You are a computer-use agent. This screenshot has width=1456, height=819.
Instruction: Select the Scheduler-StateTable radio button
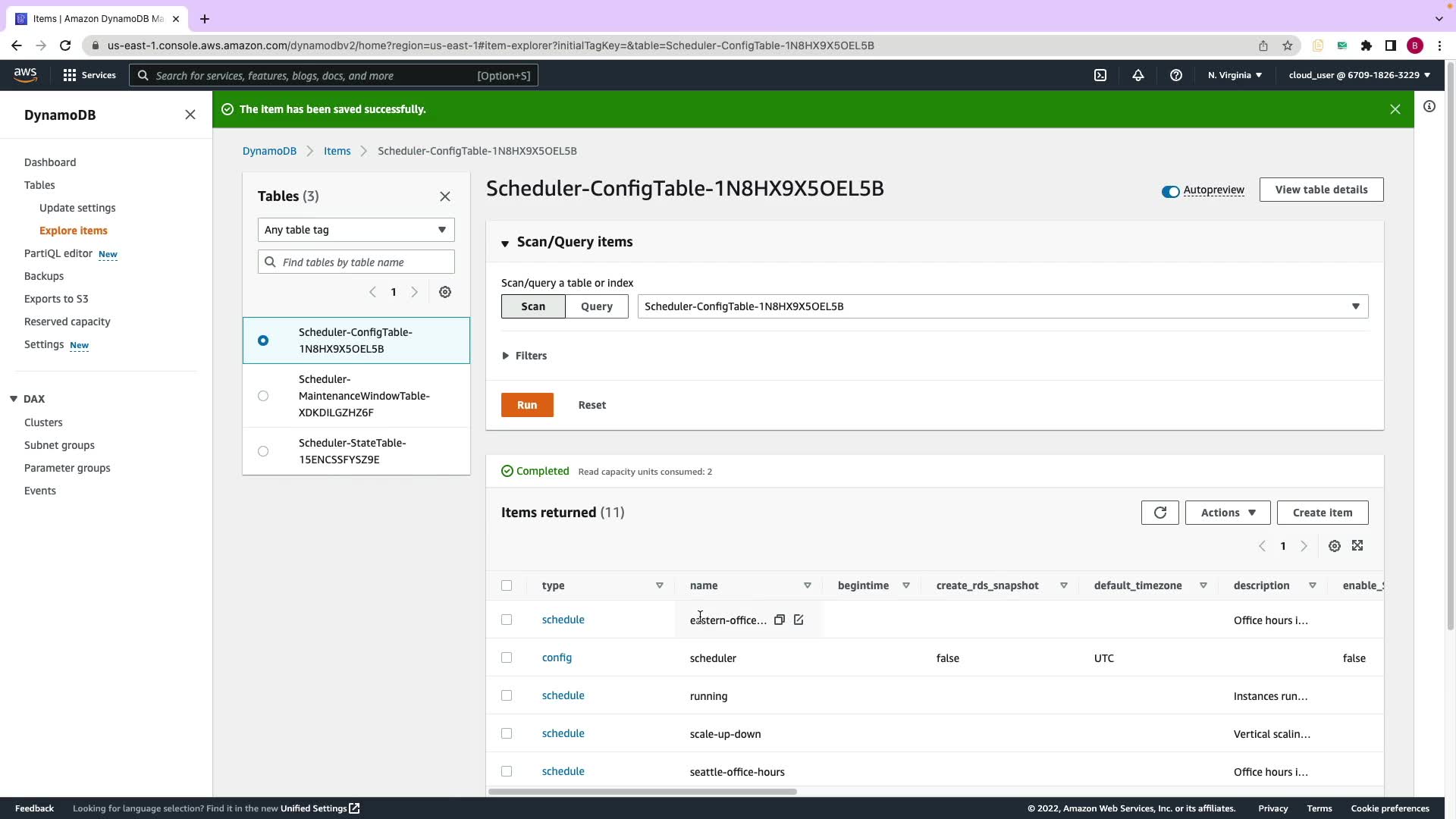pos(263,451)
